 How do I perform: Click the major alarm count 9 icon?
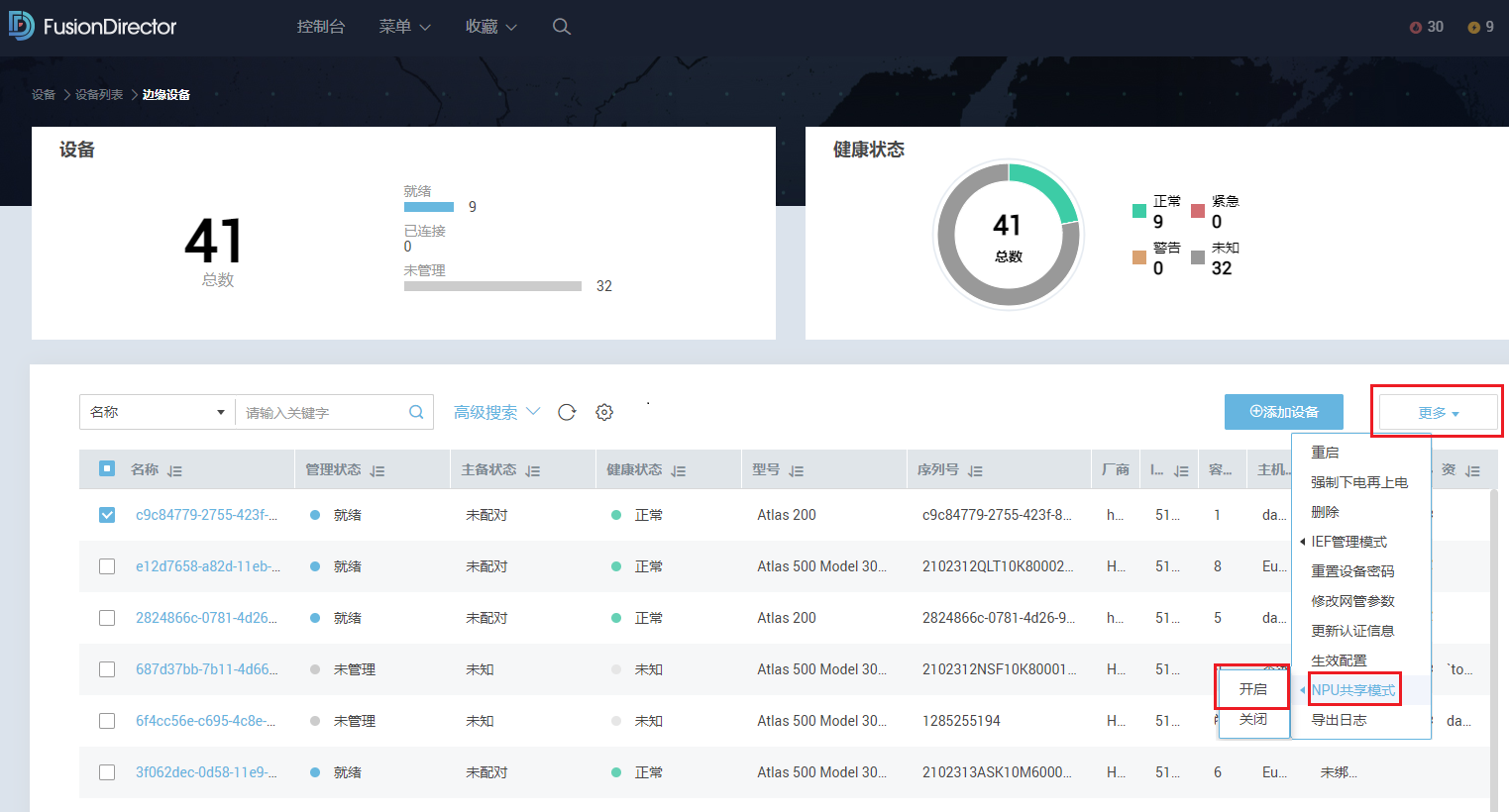pos(1474,28)
